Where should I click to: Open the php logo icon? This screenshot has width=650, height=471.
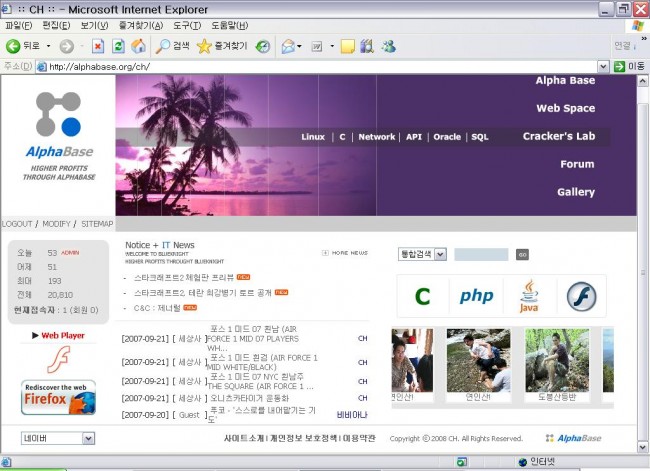pos(476,296)
